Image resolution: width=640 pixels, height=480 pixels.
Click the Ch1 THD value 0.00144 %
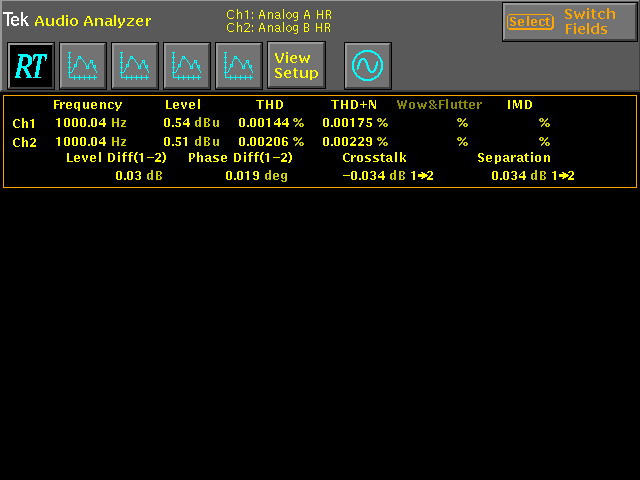(x=270, y=123)
